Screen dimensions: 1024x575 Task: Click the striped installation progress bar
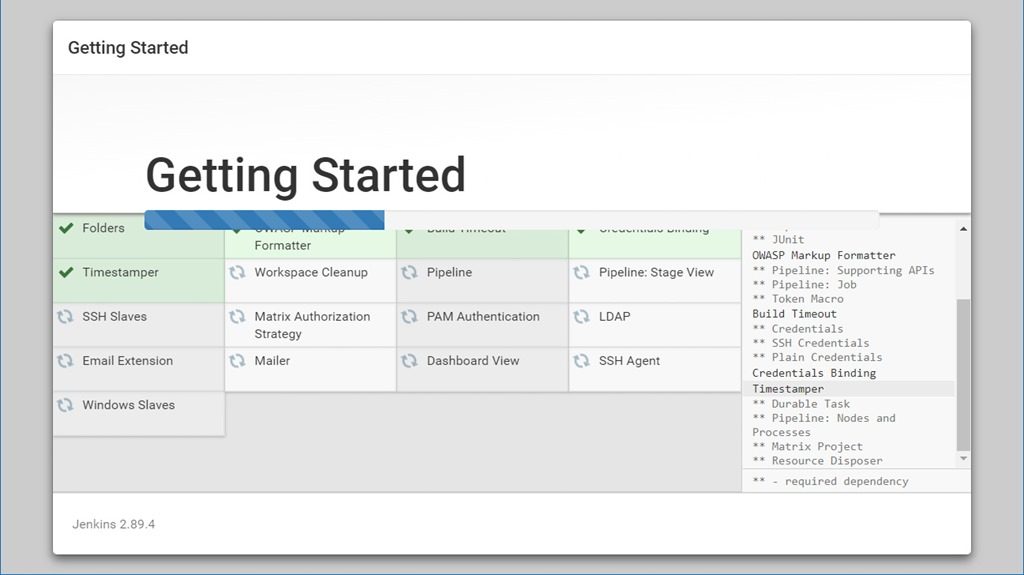[x=265, y=220]
